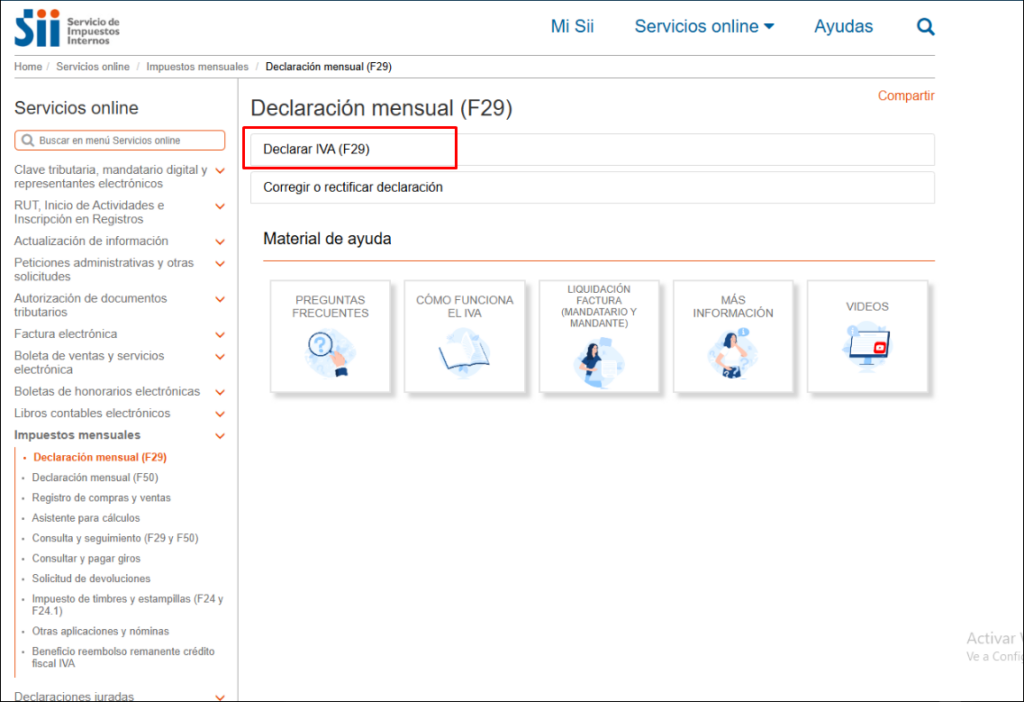Click the SII logo in the header
Viewport: 1024px width, 702px height.
(x=67, y=28)
